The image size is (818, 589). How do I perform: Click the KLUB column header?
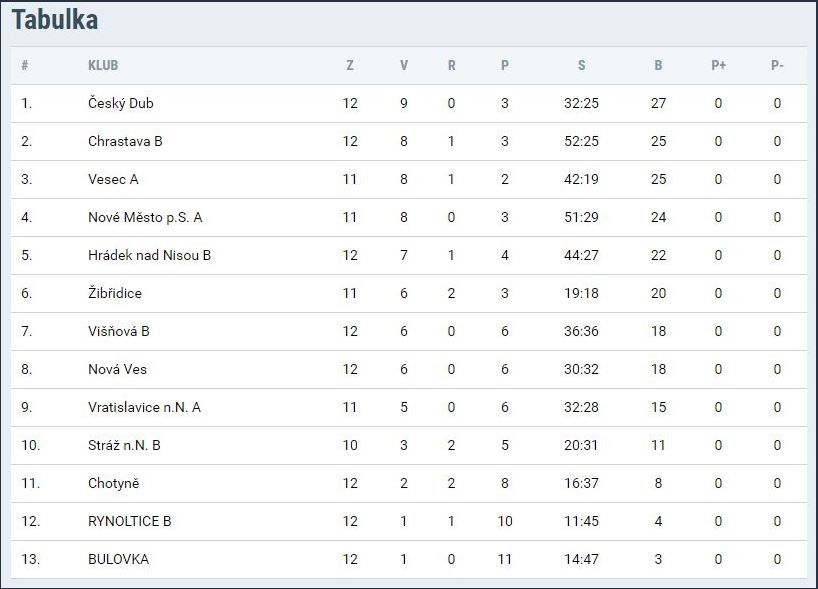point(103,65)
